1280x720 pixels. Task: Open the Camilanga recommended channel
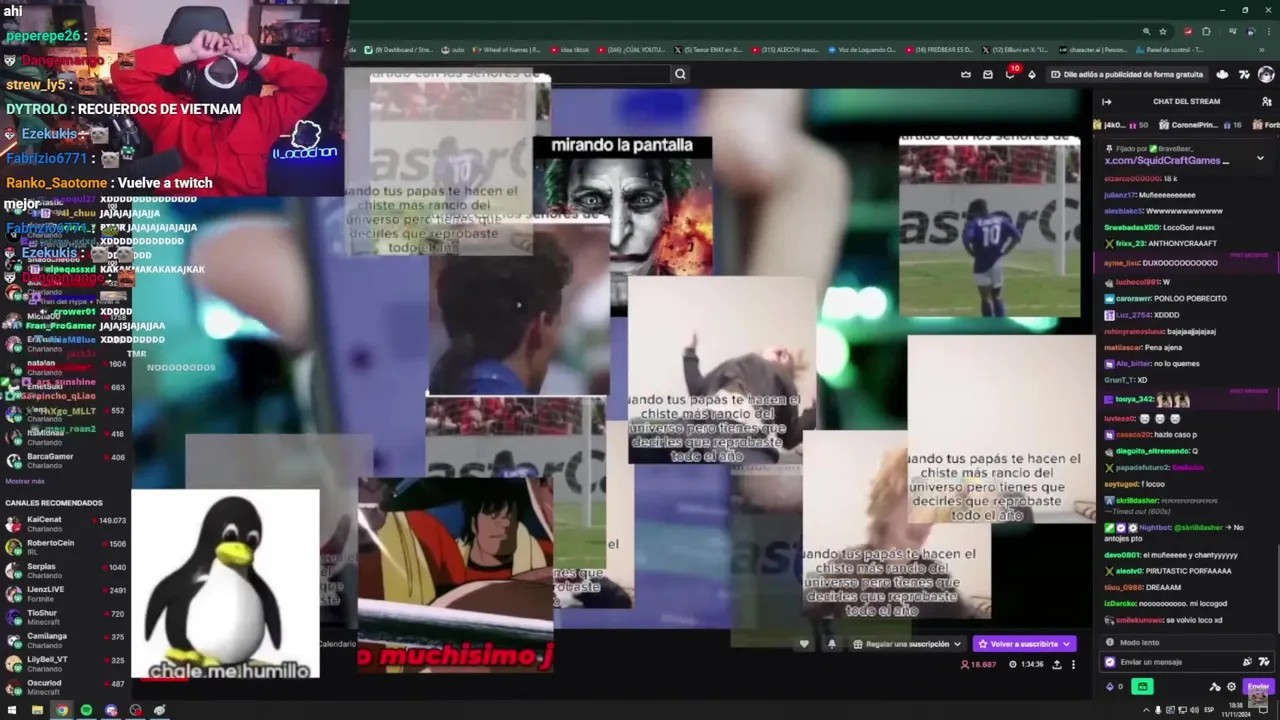pyautogui.click(x=65, y=640)
